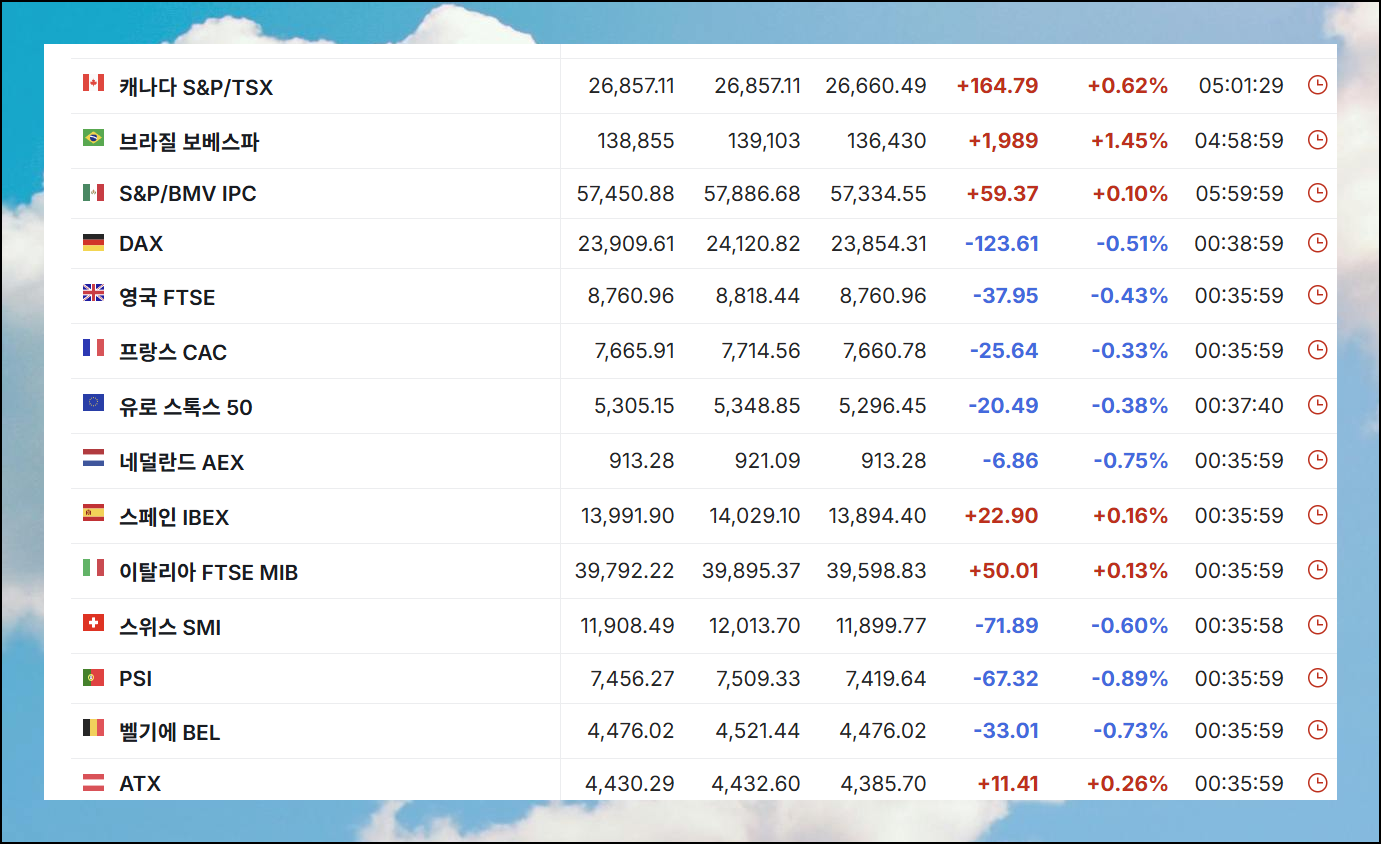Open the 스페인 IBEX index link
Screen dimensions: 1381x844
174,517
